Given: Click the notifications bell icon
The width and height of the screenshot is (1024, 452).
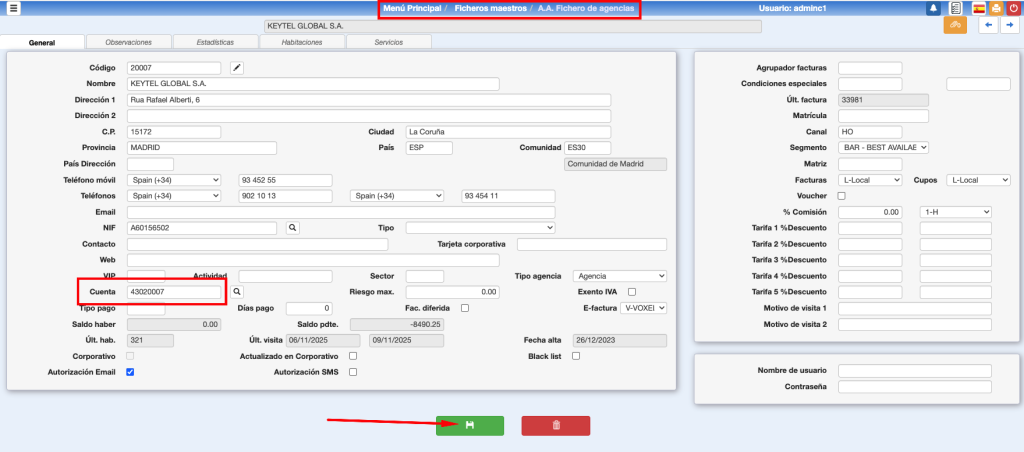Looking at the screenshot, I should pyautogui.click(x=933, y=8).
